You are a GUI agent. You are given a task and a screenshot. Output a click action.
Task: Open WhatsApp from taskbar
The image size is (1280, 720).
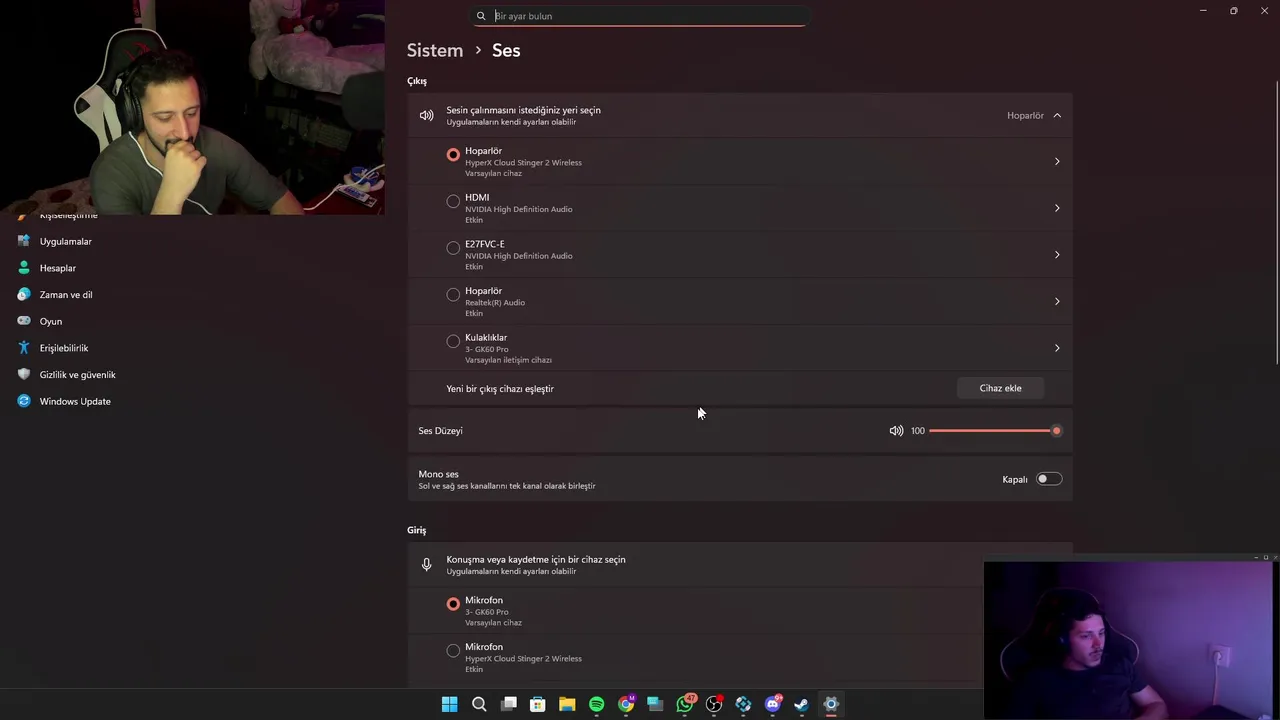click(685, 704)
